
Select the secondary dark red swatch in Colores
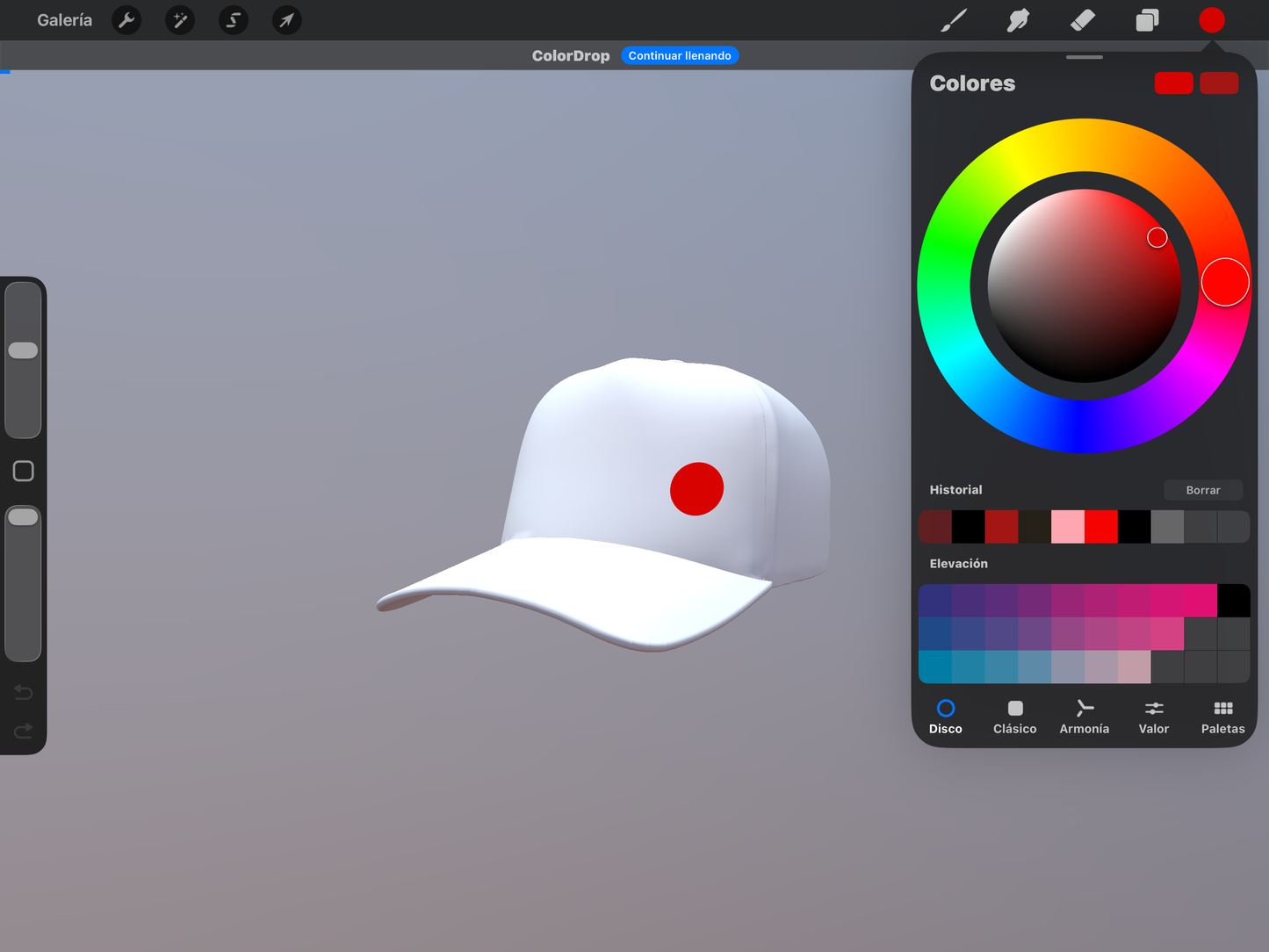(1219, 83)
